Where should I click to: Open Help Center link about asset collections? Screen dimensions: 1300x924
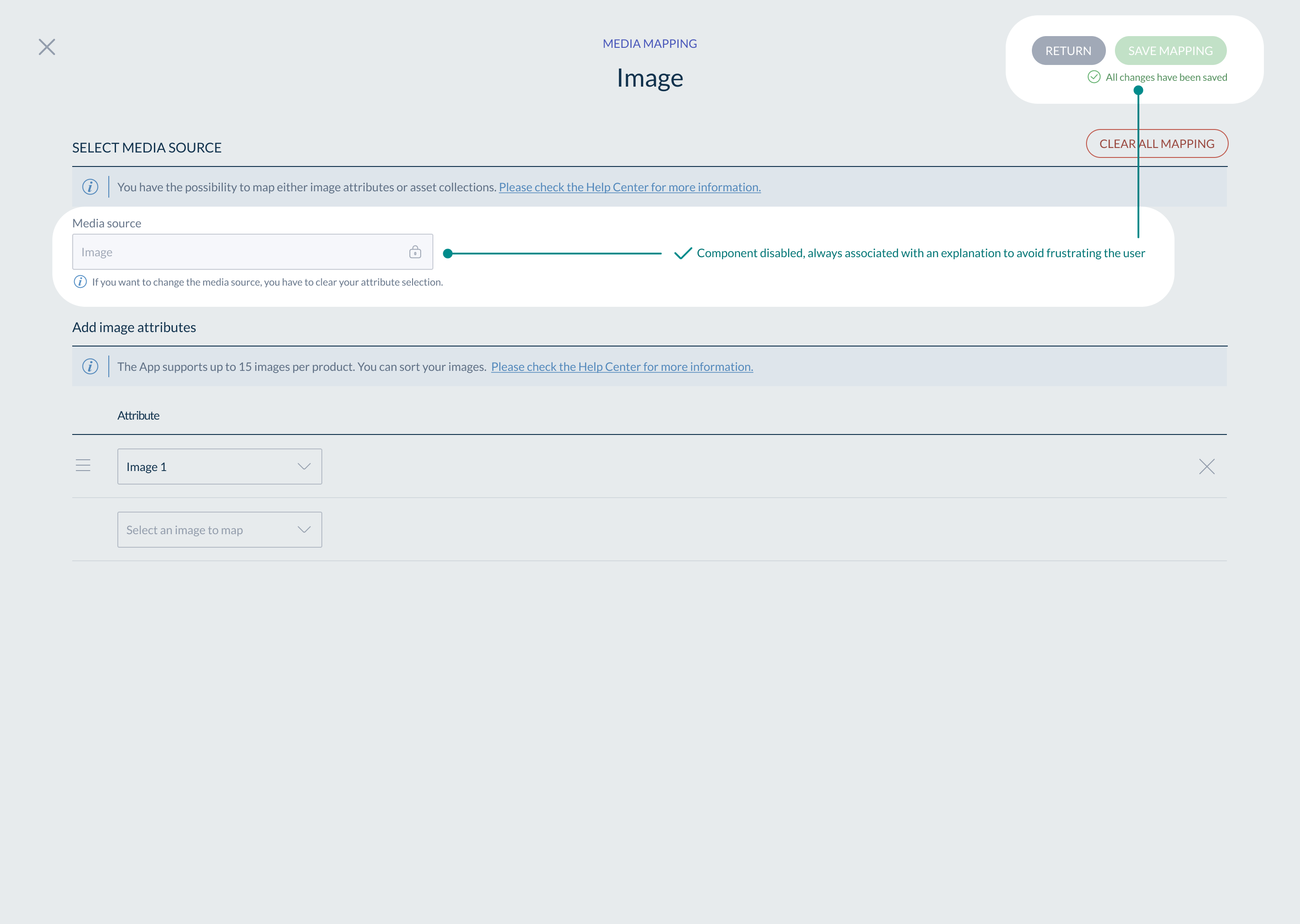pyautogui.click(x=629, y=187)
